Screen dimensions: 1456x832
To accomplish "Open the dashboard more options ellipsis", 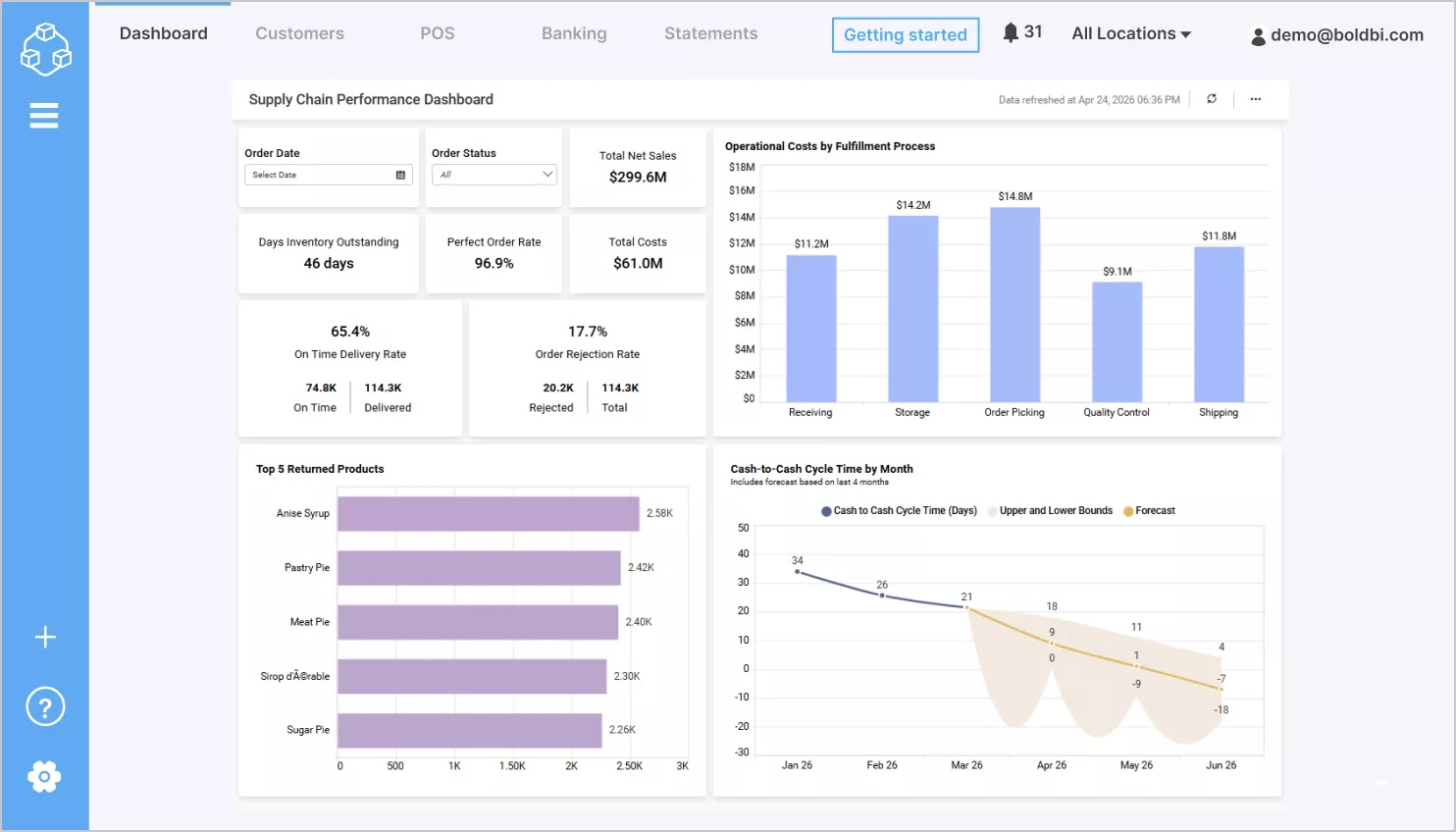I will point(1256,99).
